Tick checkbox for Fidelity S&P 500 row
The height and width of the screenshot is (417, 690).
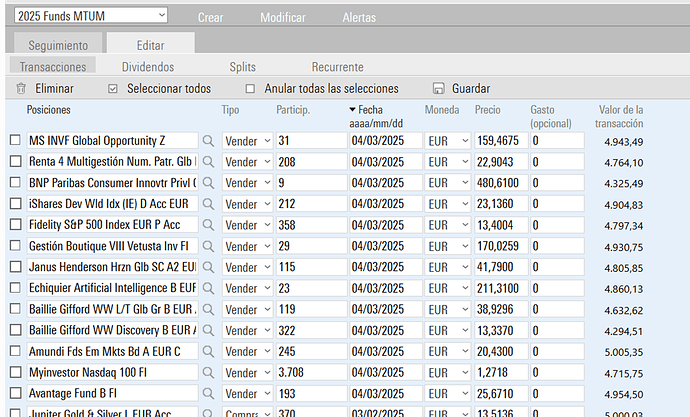point(15,224)
